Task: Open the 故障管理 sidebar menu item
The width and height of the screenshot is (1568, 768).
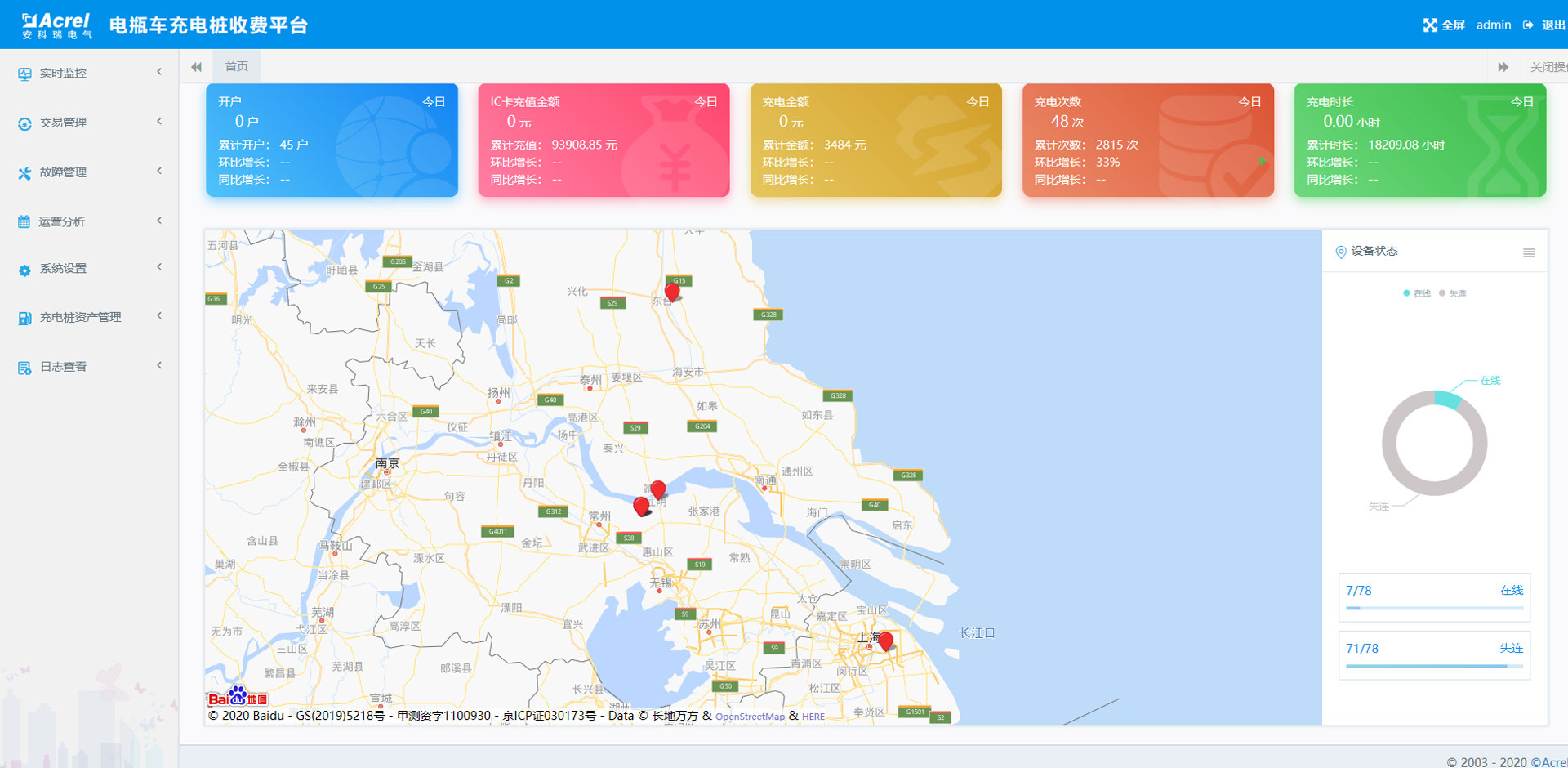Action: coord(89,173)
